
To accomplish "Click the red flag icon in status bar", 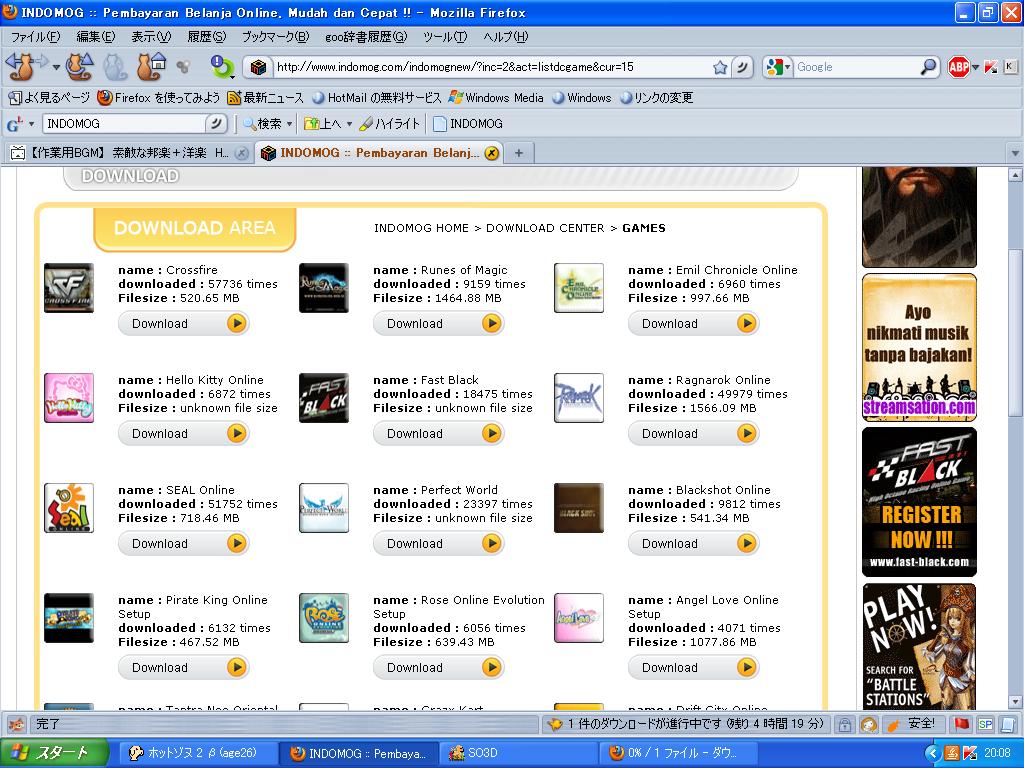I will coord(961,724).
